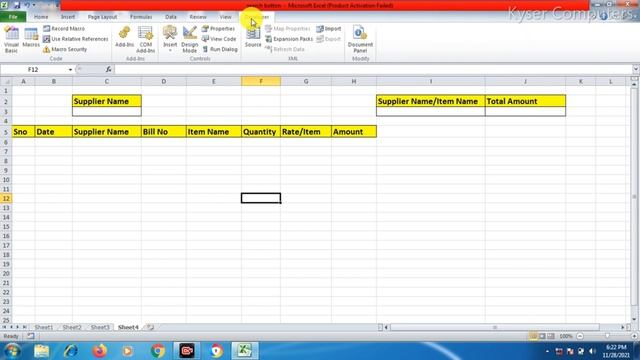Select the Item Name header cell

213,132
